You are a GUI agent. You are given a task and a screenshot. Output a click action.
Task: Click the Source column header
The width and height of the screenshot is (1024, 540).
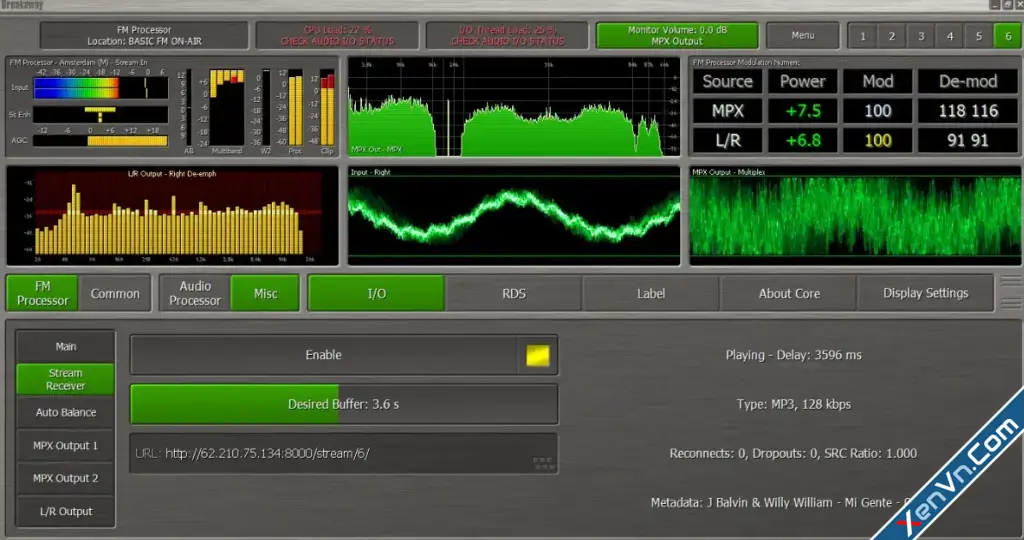pos(728,82)
